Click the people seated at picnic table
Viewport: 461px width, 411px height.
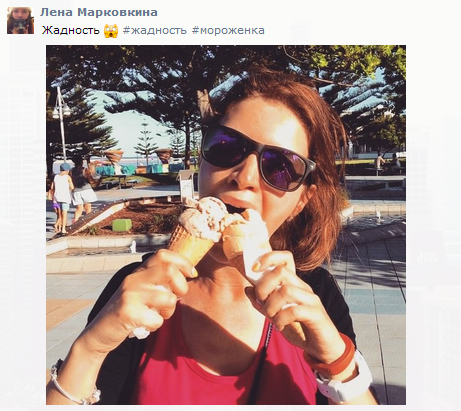tap(387, 163)
